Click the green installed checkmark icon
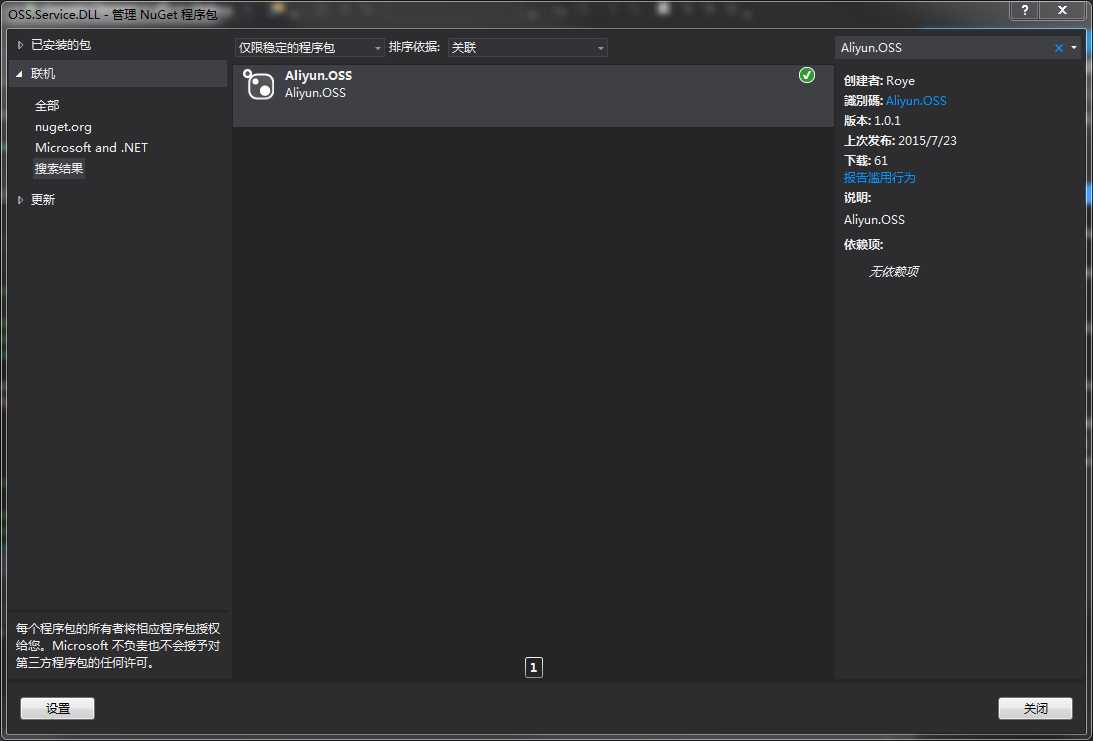This screenshot has height=741, width=1093. click(x=807, y=75)
